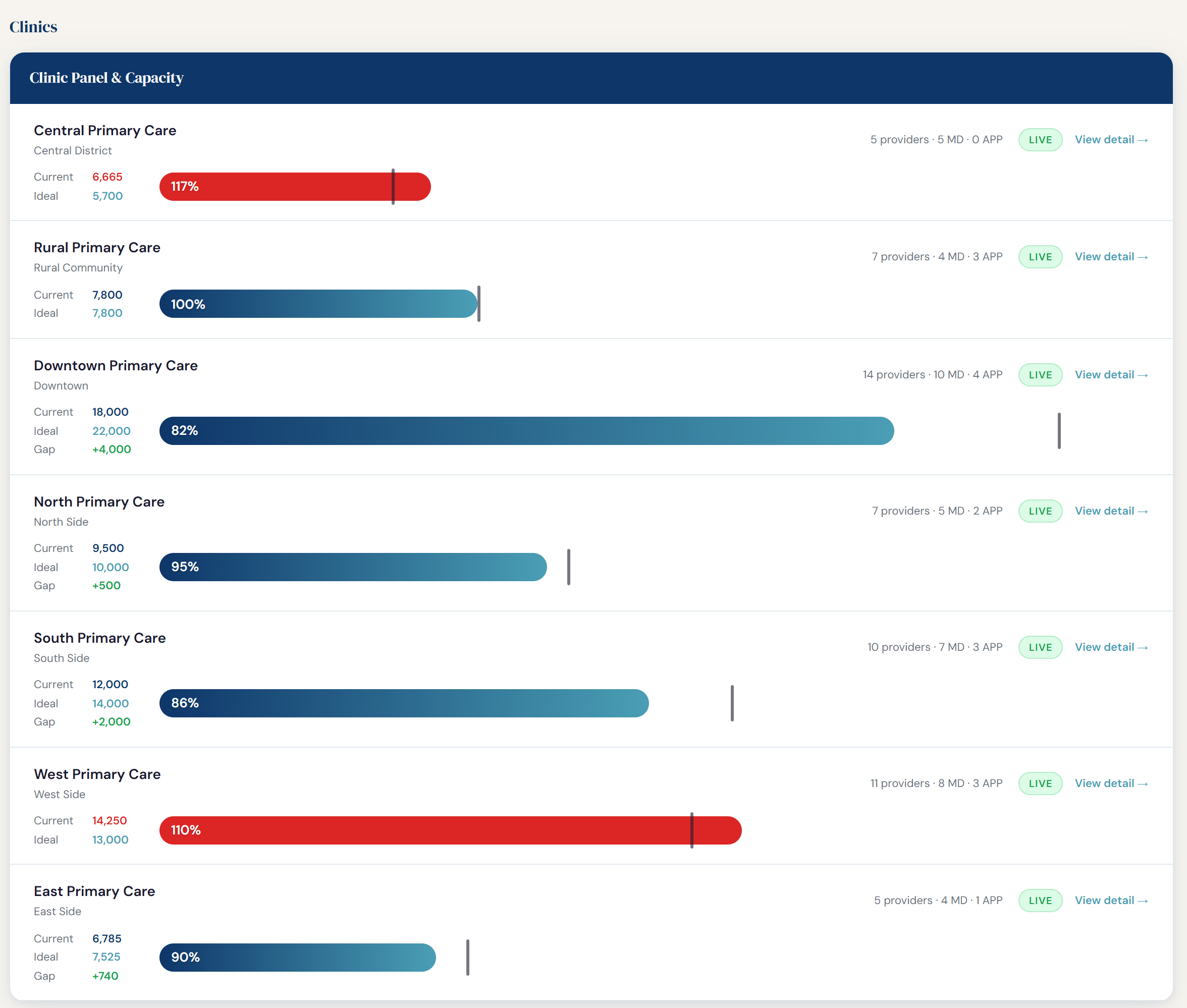Viewport: 1187px width, 1008px height.
Task: Select the Central Primary Care clinic title
Action: [x=104, y=131]
